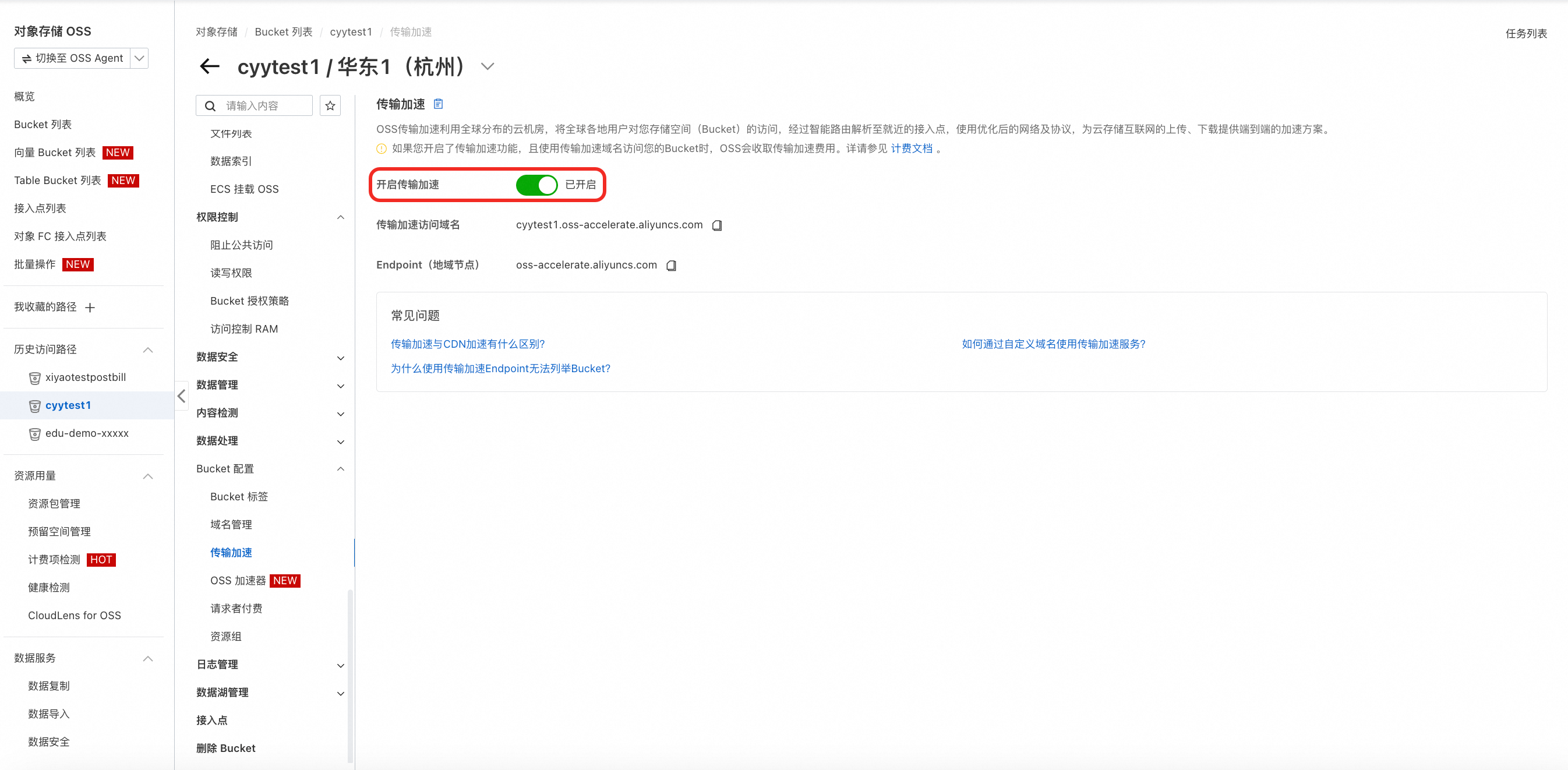
Task: Open FAQ 如何通过自定义域名使用传输加速服务?
Action: click(1053, 344)
